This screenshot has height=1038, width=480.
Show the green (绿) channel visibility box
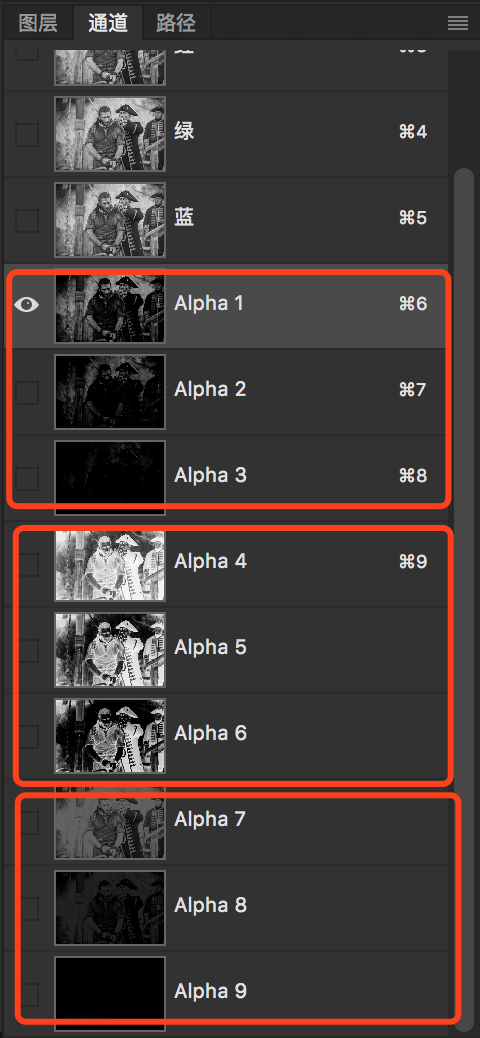[26, 134]
